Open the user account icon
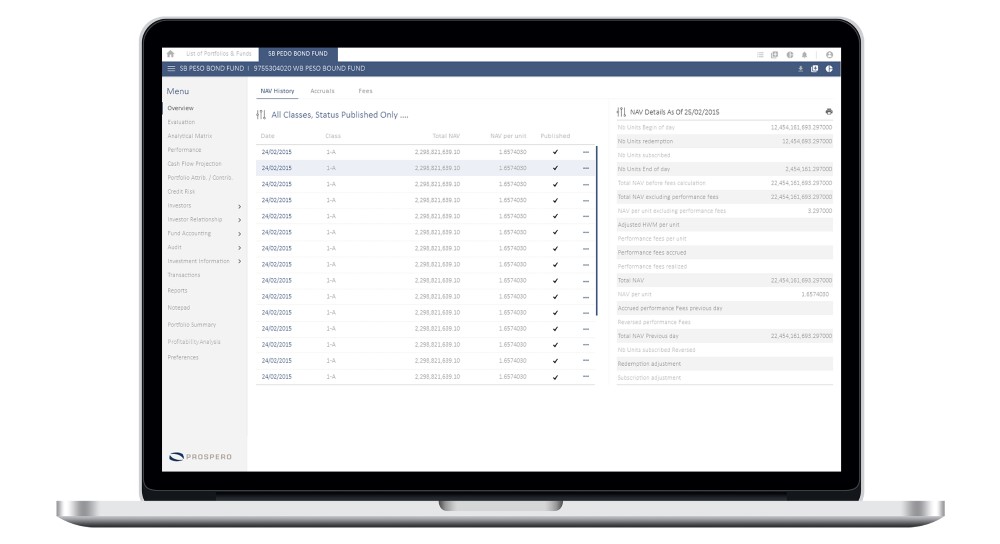Image resolution: width=1000 pixels, height=544 pixels. click(x=829, y=55)
